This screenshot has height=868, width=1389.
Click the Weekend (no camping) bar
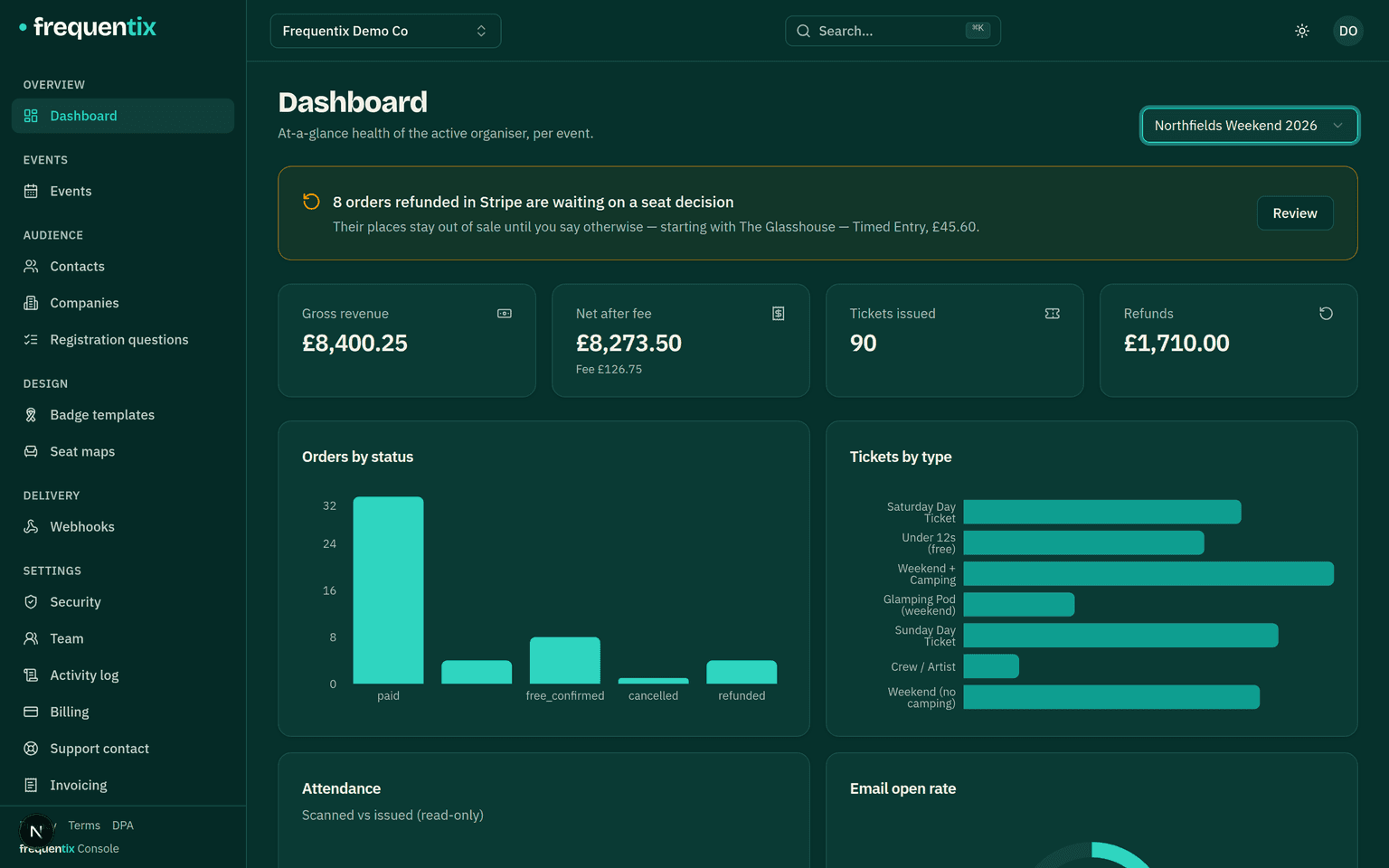pyautogui.click(x=1111, y=697)
